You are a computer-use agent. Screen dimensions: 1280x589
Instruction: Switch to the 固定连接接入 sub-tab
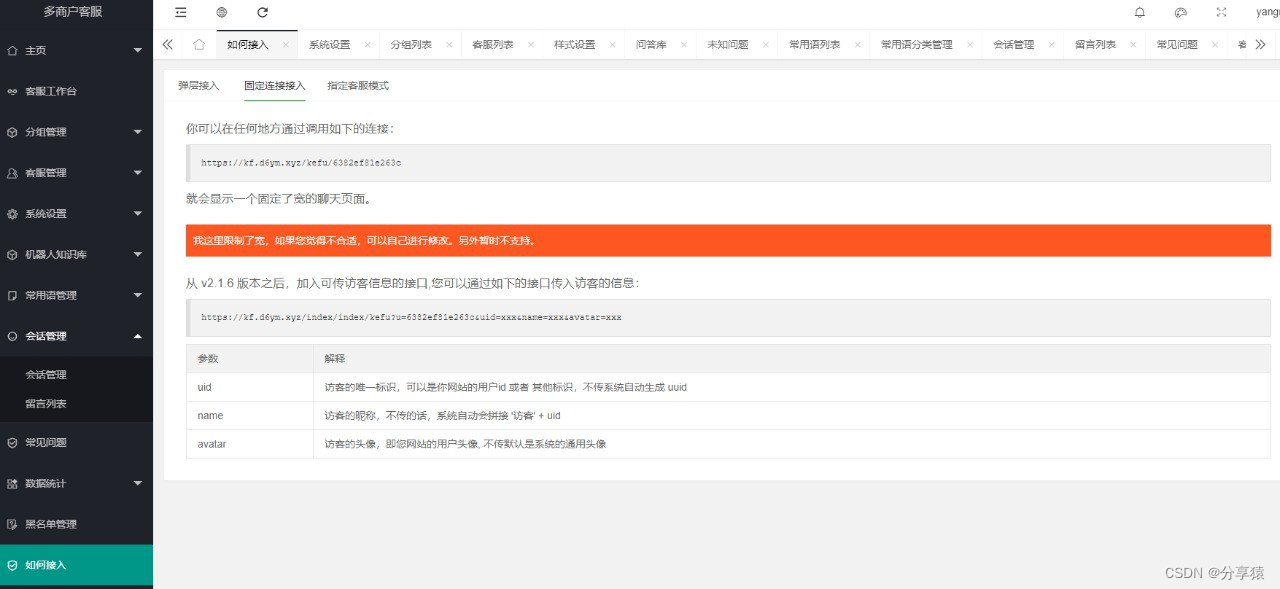[x=275, y=86]
